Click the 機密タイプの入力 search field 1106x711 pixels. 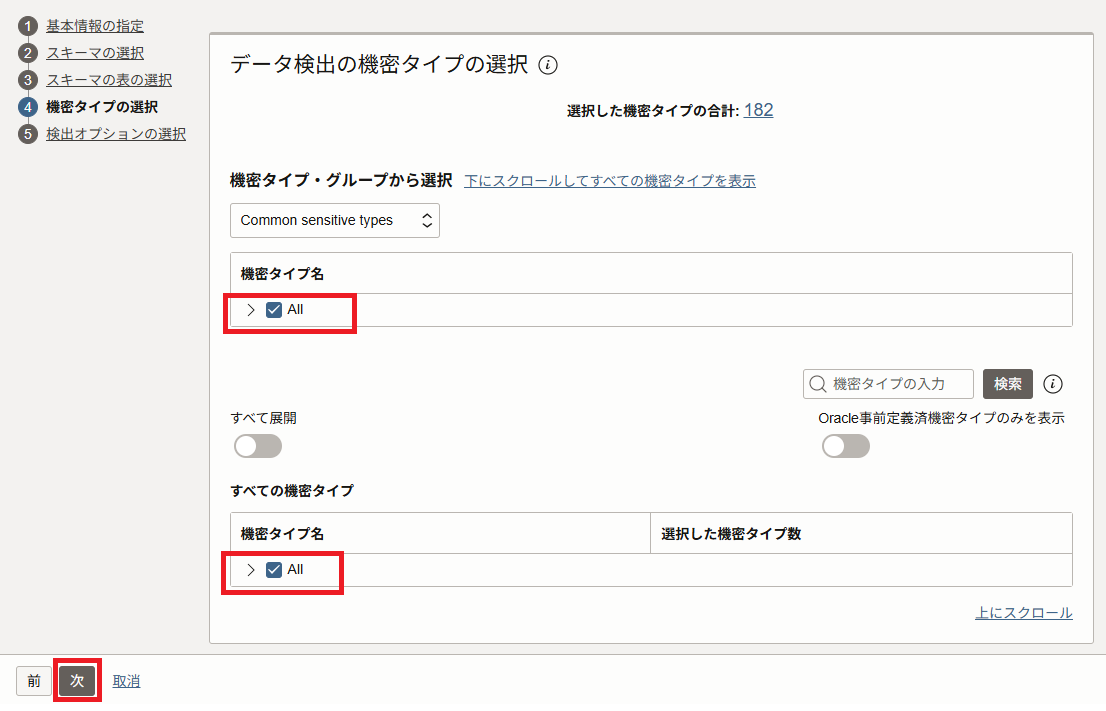pos(888,384)
